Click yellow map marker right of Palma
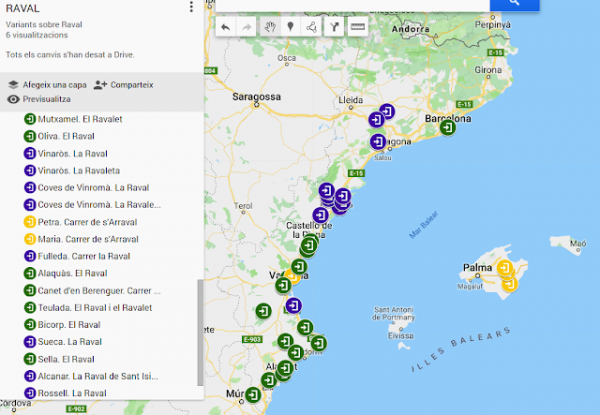 (x=505, y=267)
